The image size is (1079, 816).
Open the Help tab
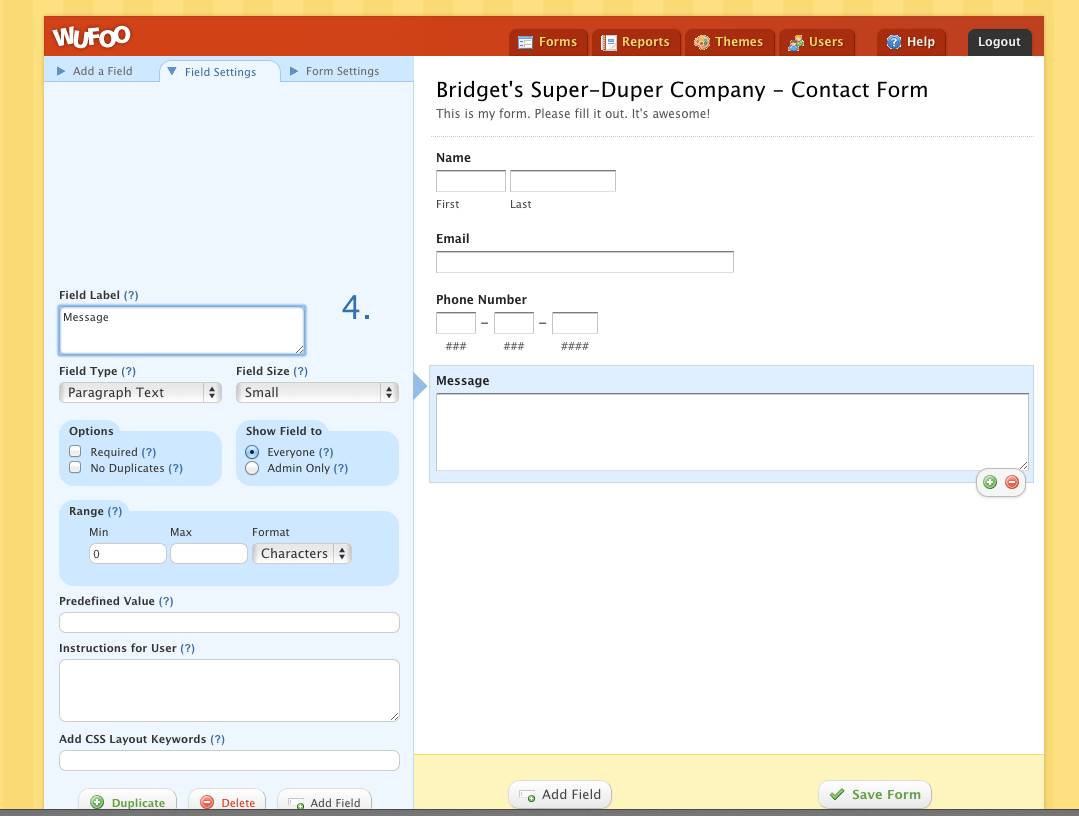(911, 42)
